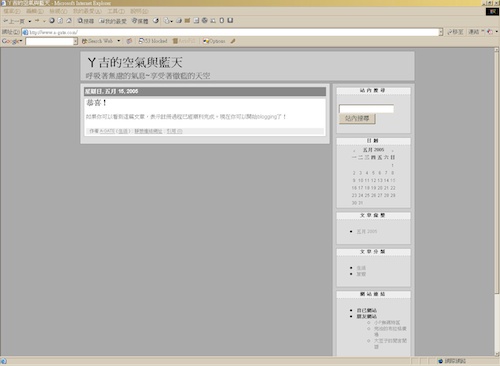
Task: Click the second-to-last toolbar icon in the standard toolbar
Action: [222, 20]
